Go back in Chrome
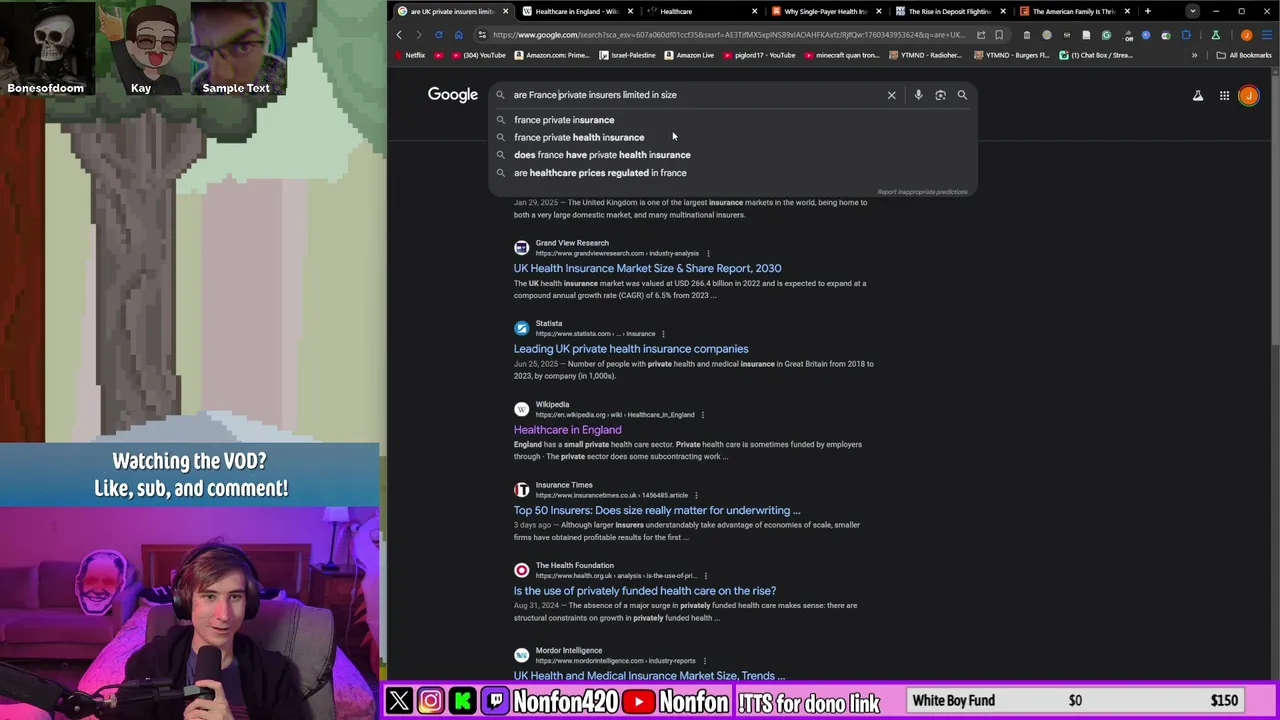 [x=399, y=35]
